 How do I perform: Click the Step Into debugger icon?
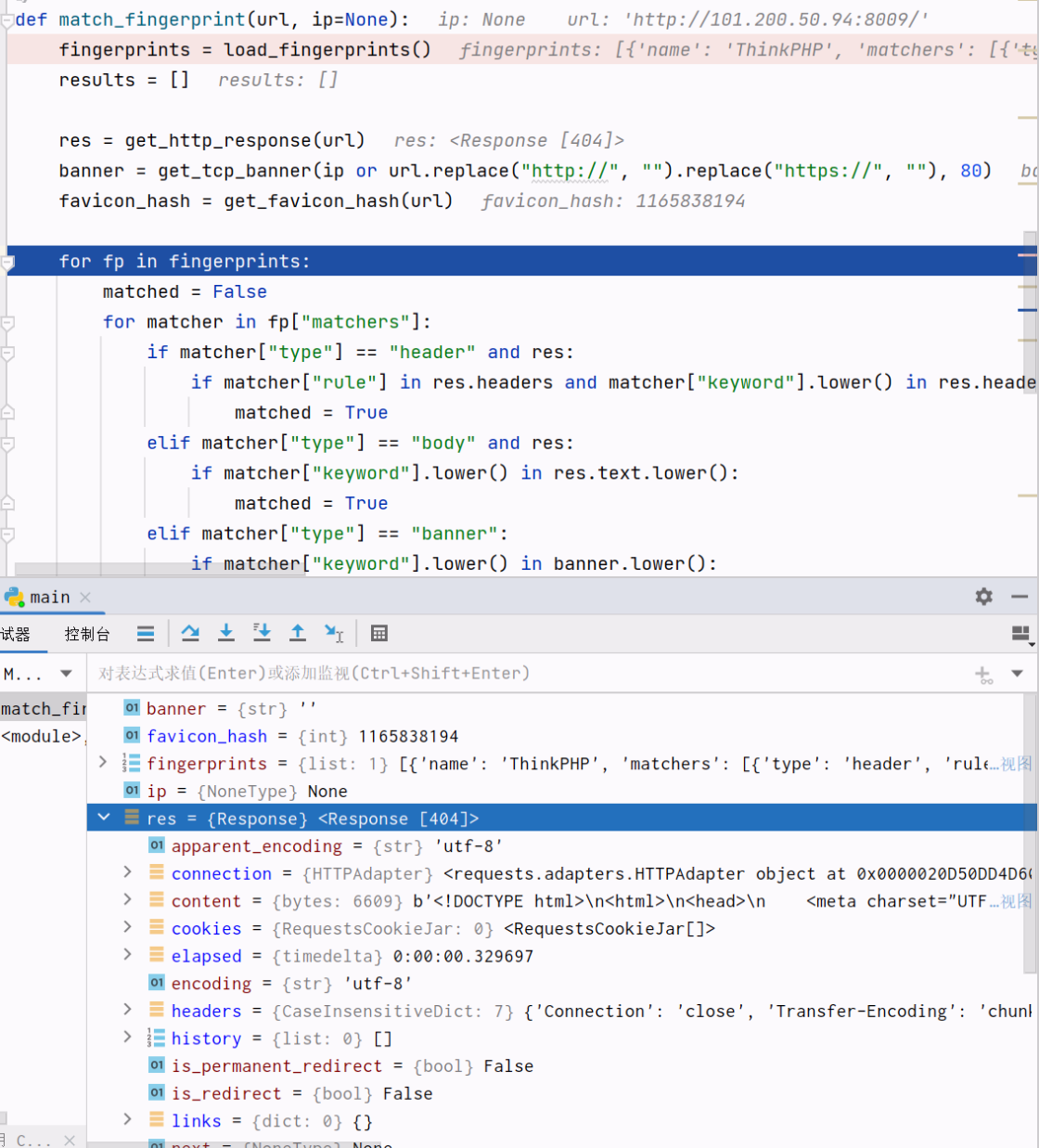click(x=225, y=633)
